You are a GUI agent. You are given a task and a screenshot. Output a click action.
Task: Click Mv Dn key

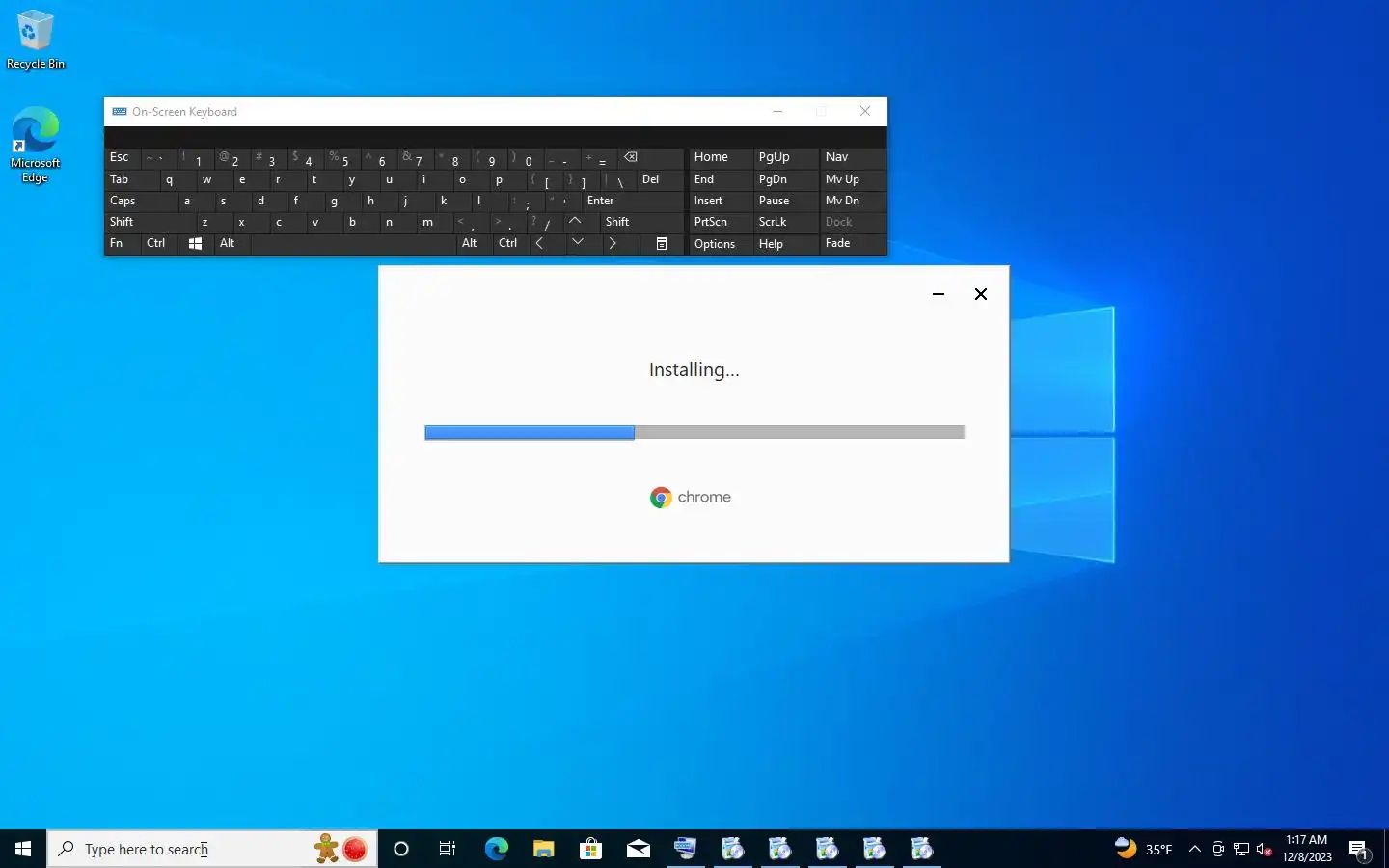[852, 201]
